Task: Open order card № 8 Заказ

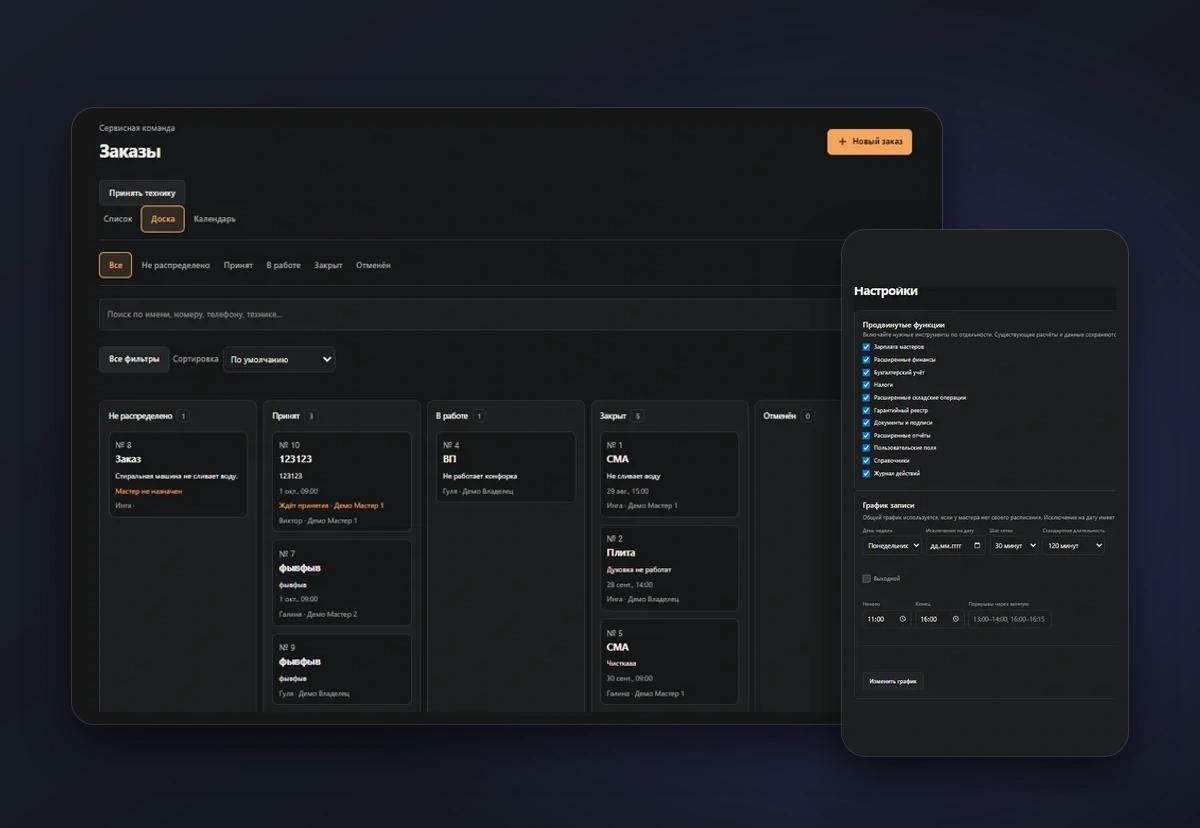Action: 178,474
